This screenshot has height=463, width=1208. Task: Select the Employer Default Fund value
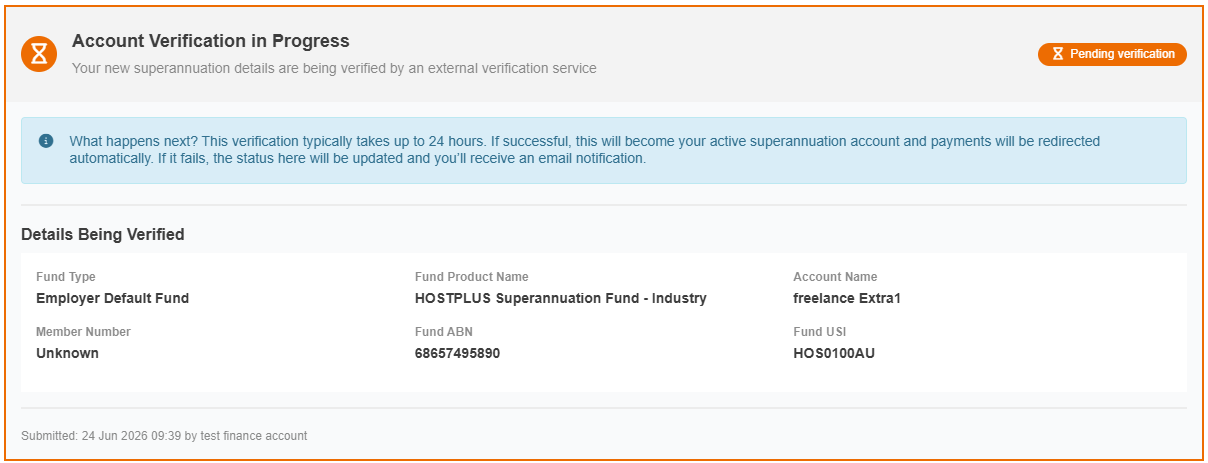pyautogui.click(x=112, y=298)
